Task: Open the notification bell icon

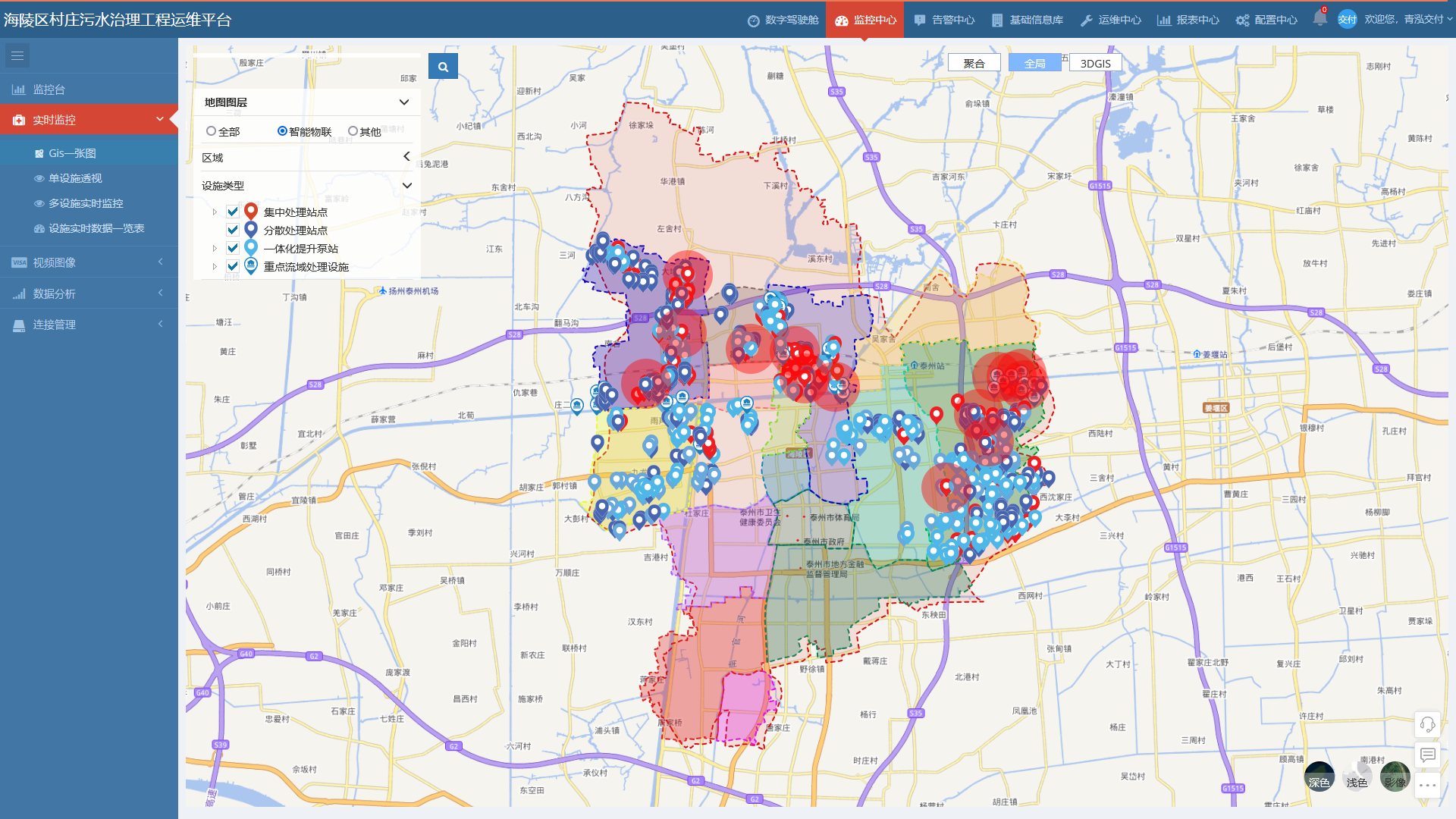Action: point(1319,19)
